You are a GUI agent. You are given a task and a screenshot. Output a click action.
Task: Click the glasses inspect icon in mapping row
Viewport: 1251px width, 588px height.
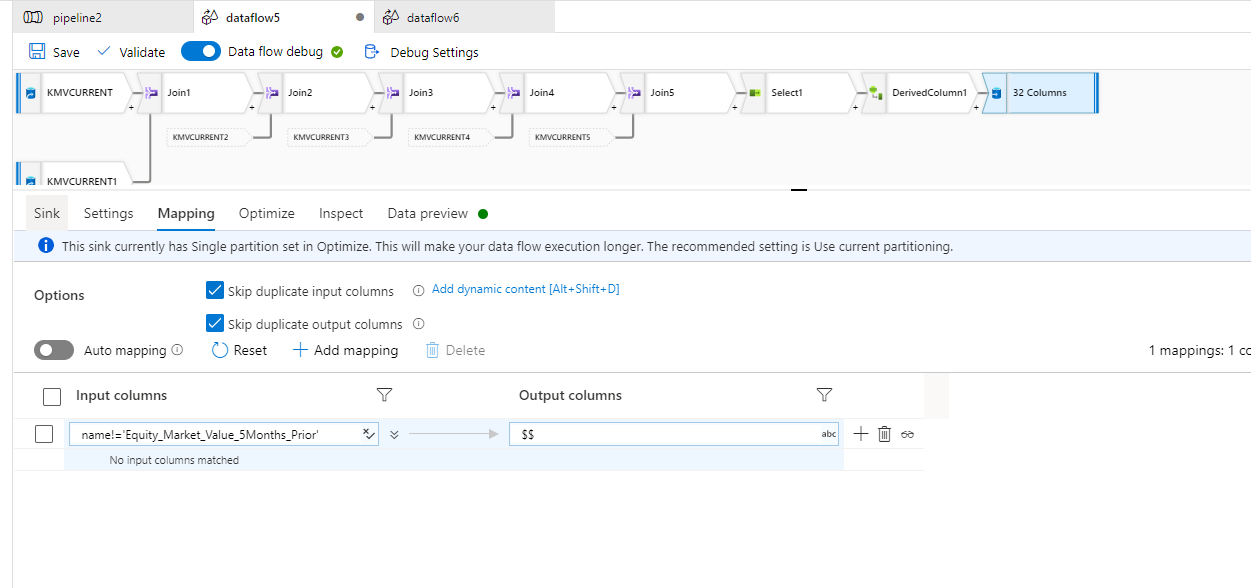907,434
